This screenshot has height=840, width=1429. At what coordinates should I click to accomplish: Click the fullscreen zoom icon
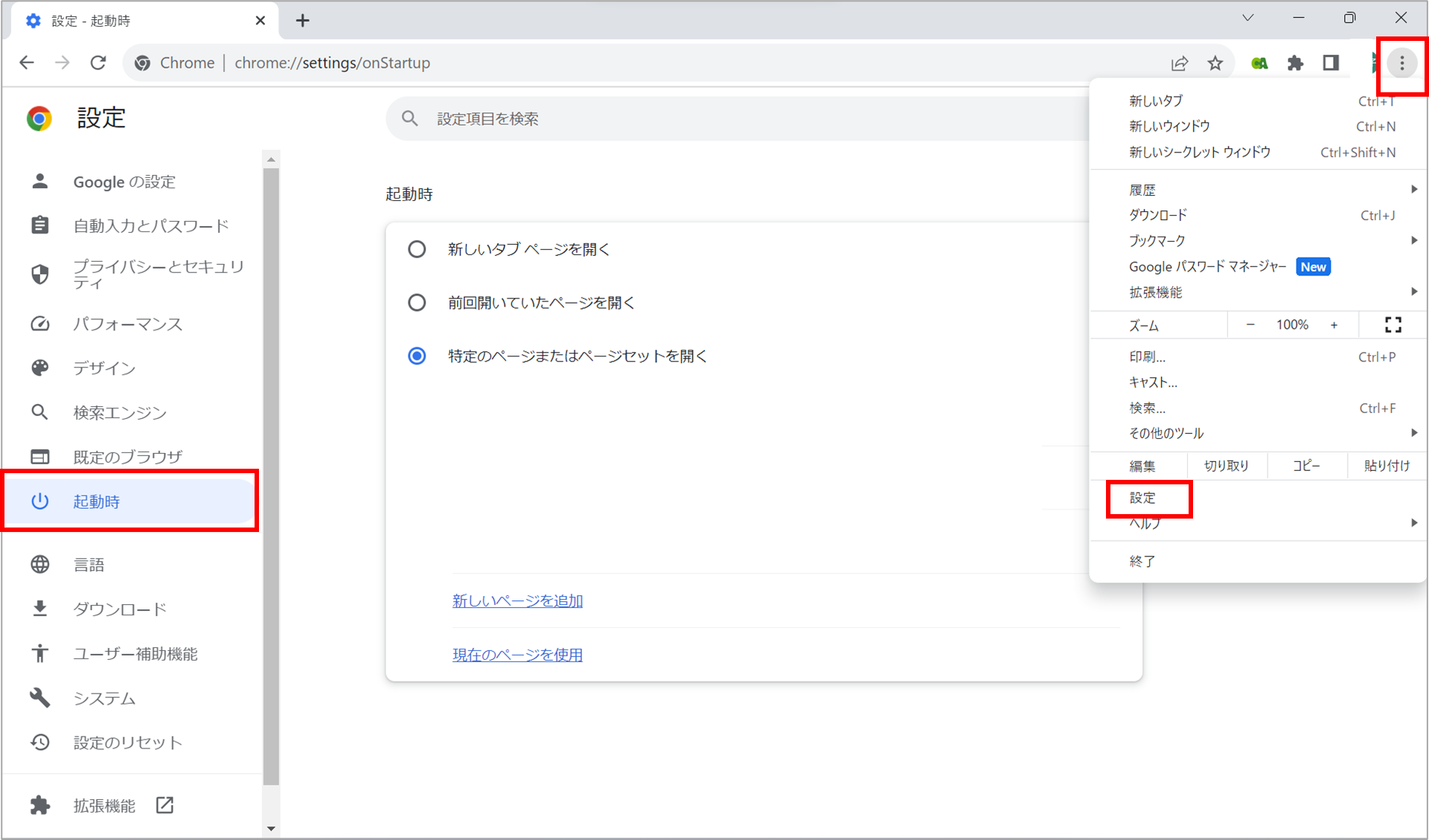point(1393,324)
